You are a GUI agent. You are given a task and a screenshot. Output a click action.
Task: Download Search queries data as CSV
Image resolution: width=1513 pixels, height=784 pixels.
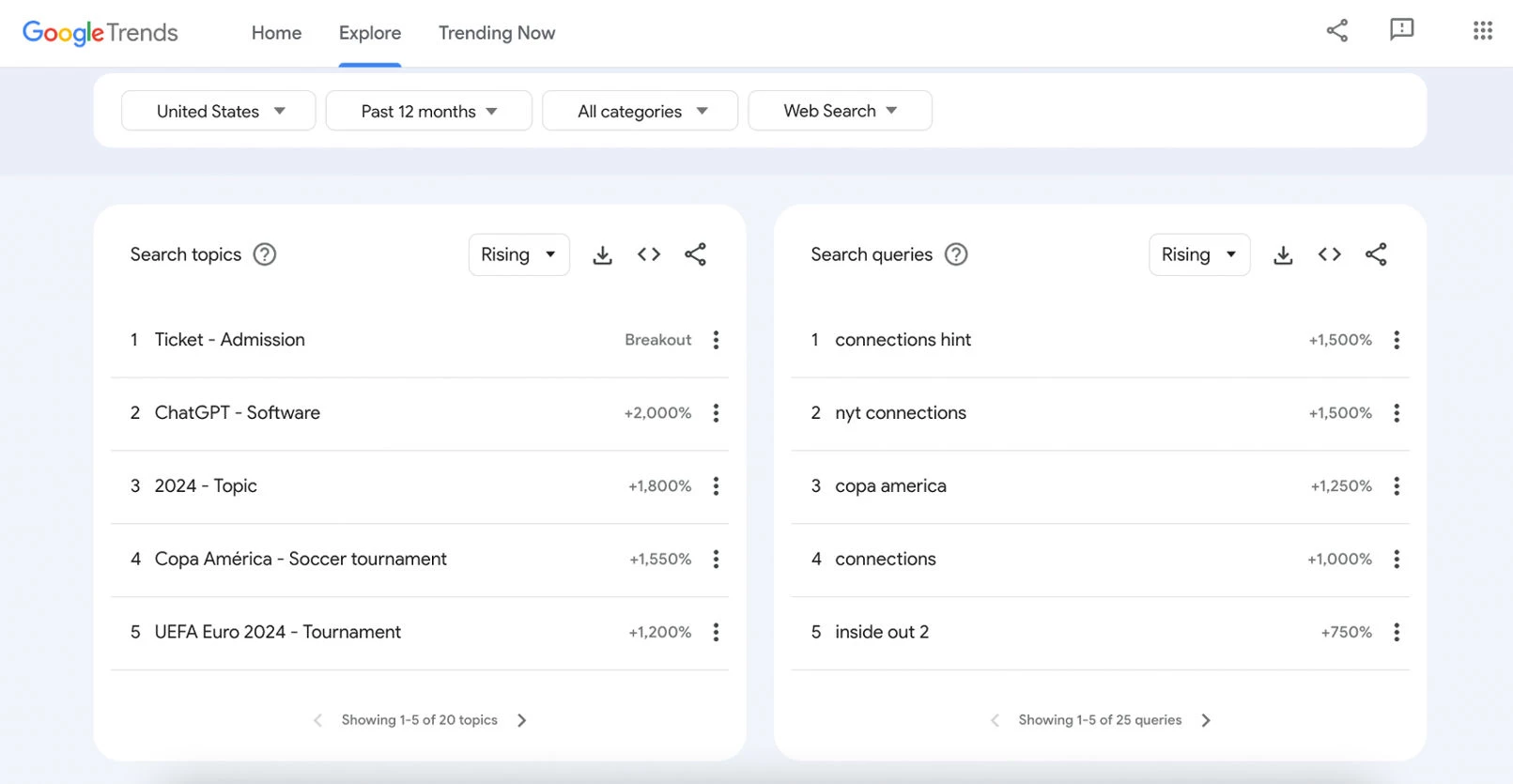[1283, 254]
